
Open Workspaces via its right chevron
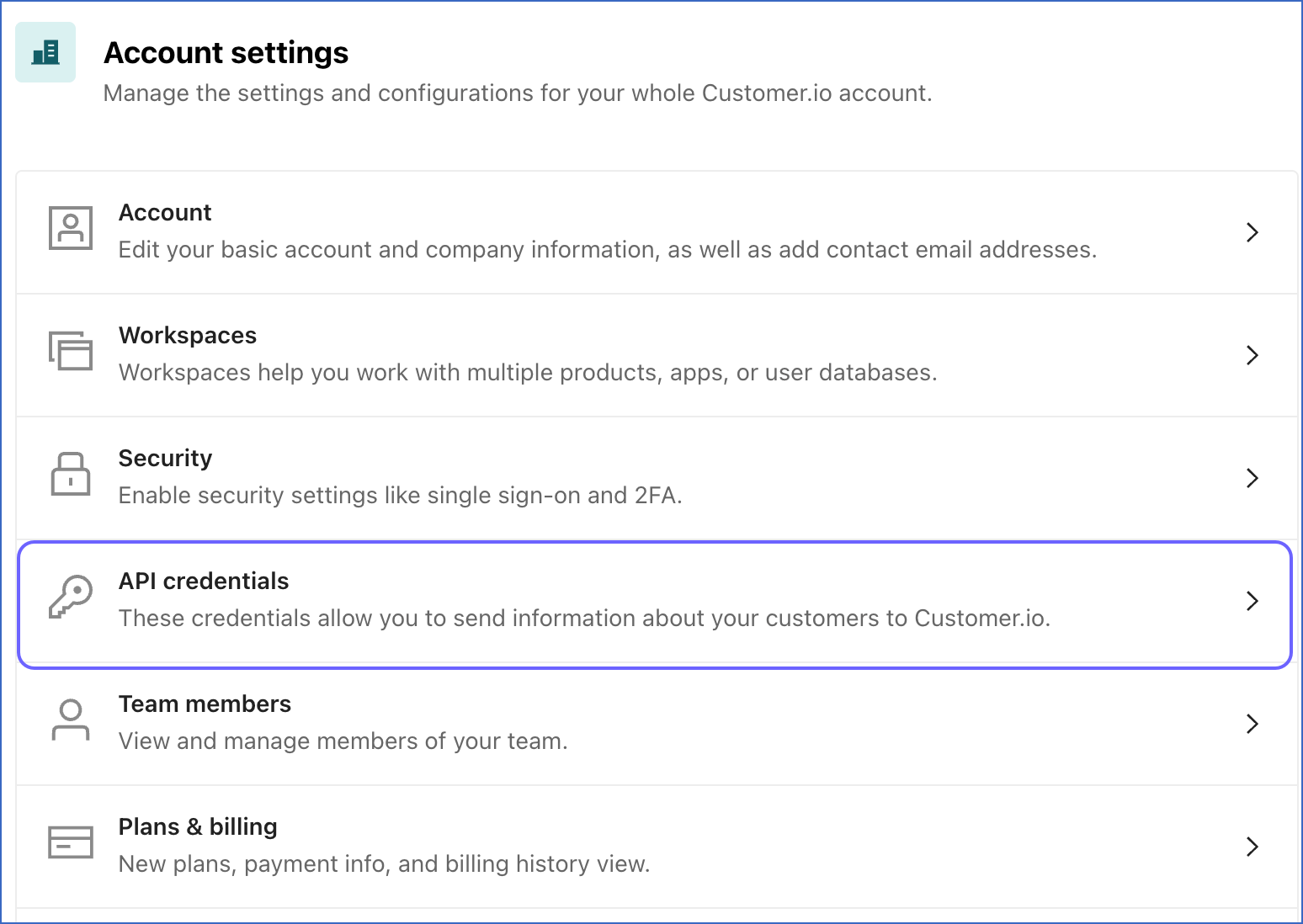click(x=1252, y=355)
